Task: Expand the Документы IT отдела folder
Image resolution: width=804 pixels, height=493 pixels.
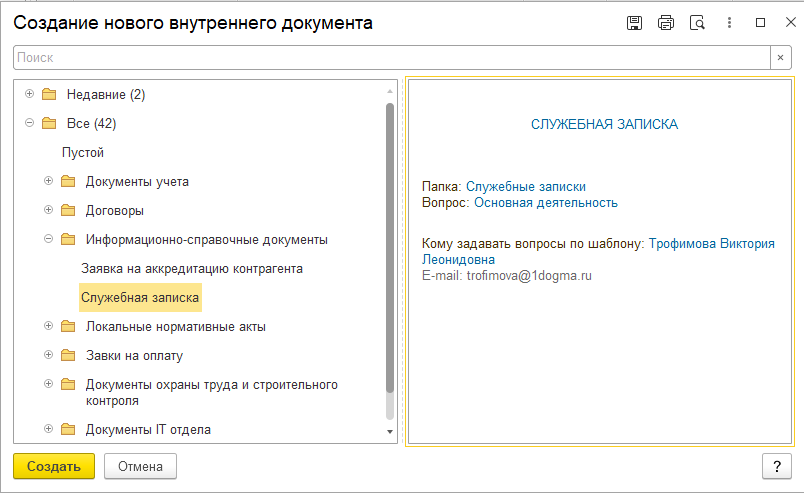Action: click(x=49, y=430)
